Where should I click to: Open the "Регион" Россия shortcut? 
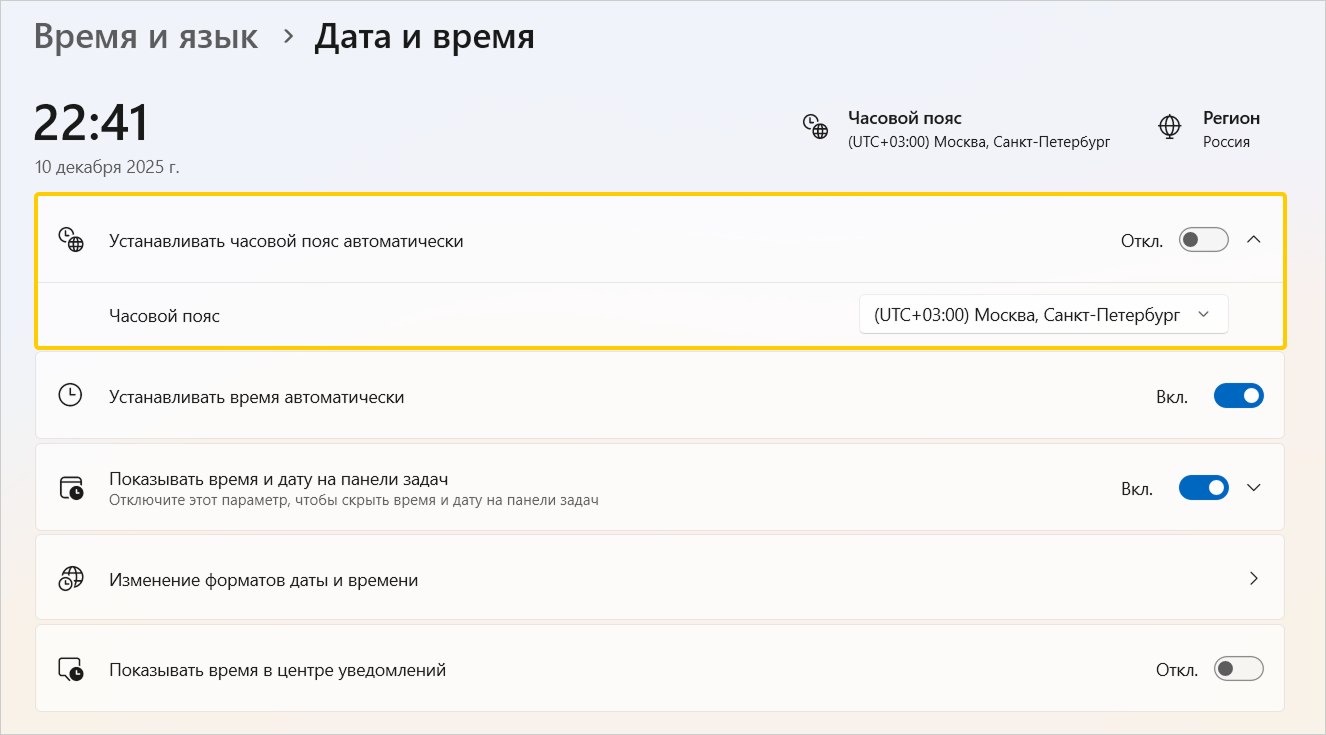click(1230, 130)
